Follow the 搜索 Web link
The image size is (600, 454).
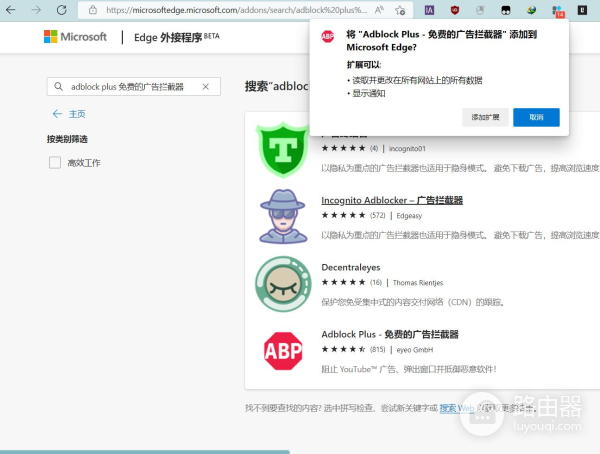click(457, 408)
